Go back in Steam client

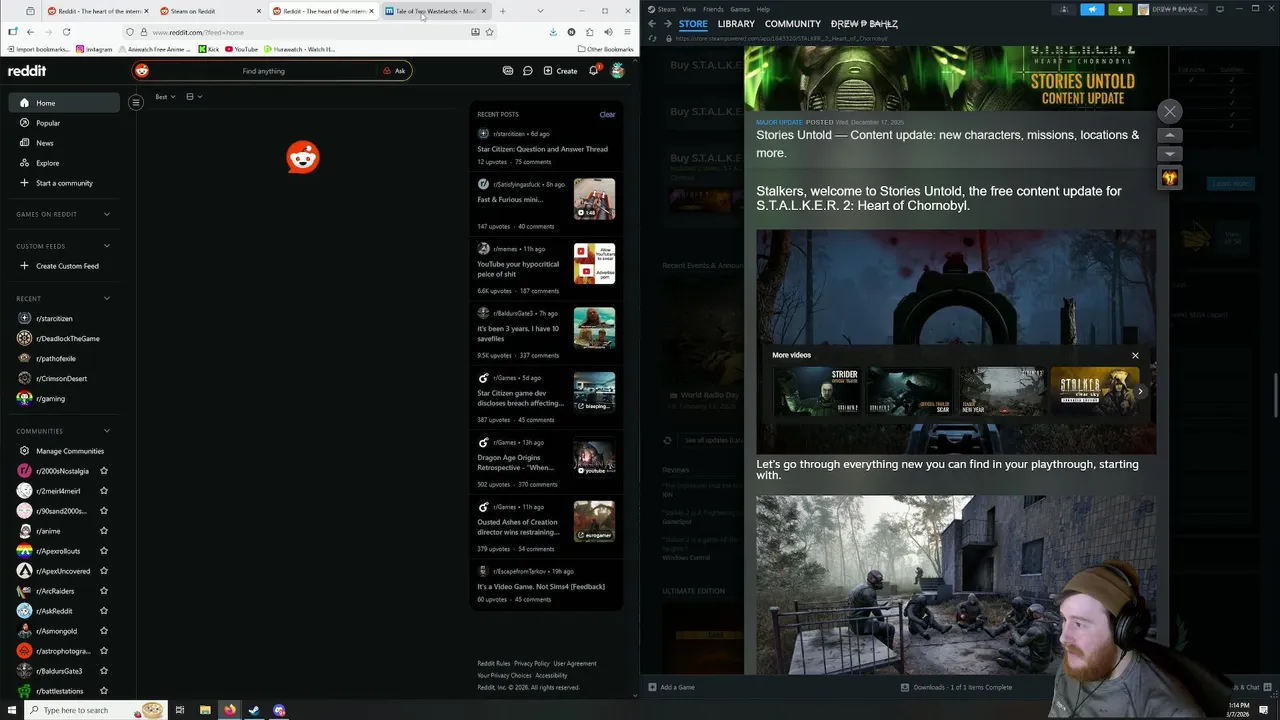click(x=652, y=23)
